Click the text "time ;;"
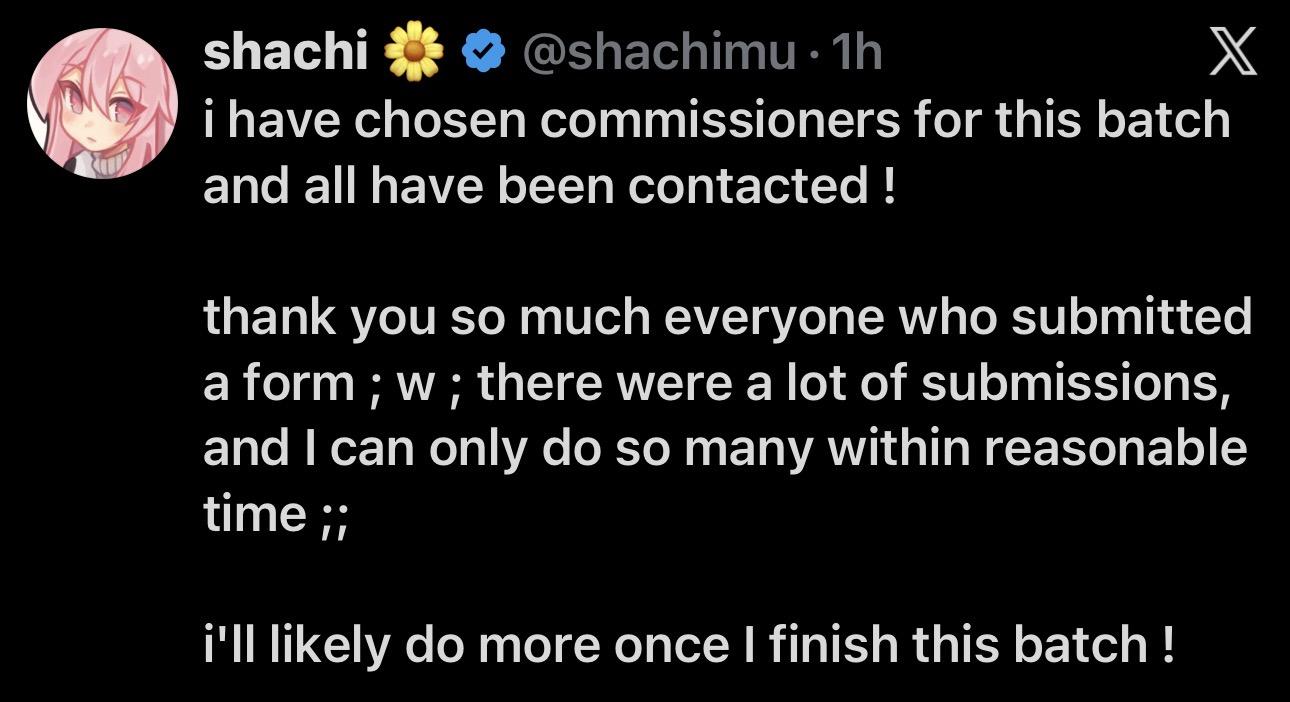 (274, 515)
